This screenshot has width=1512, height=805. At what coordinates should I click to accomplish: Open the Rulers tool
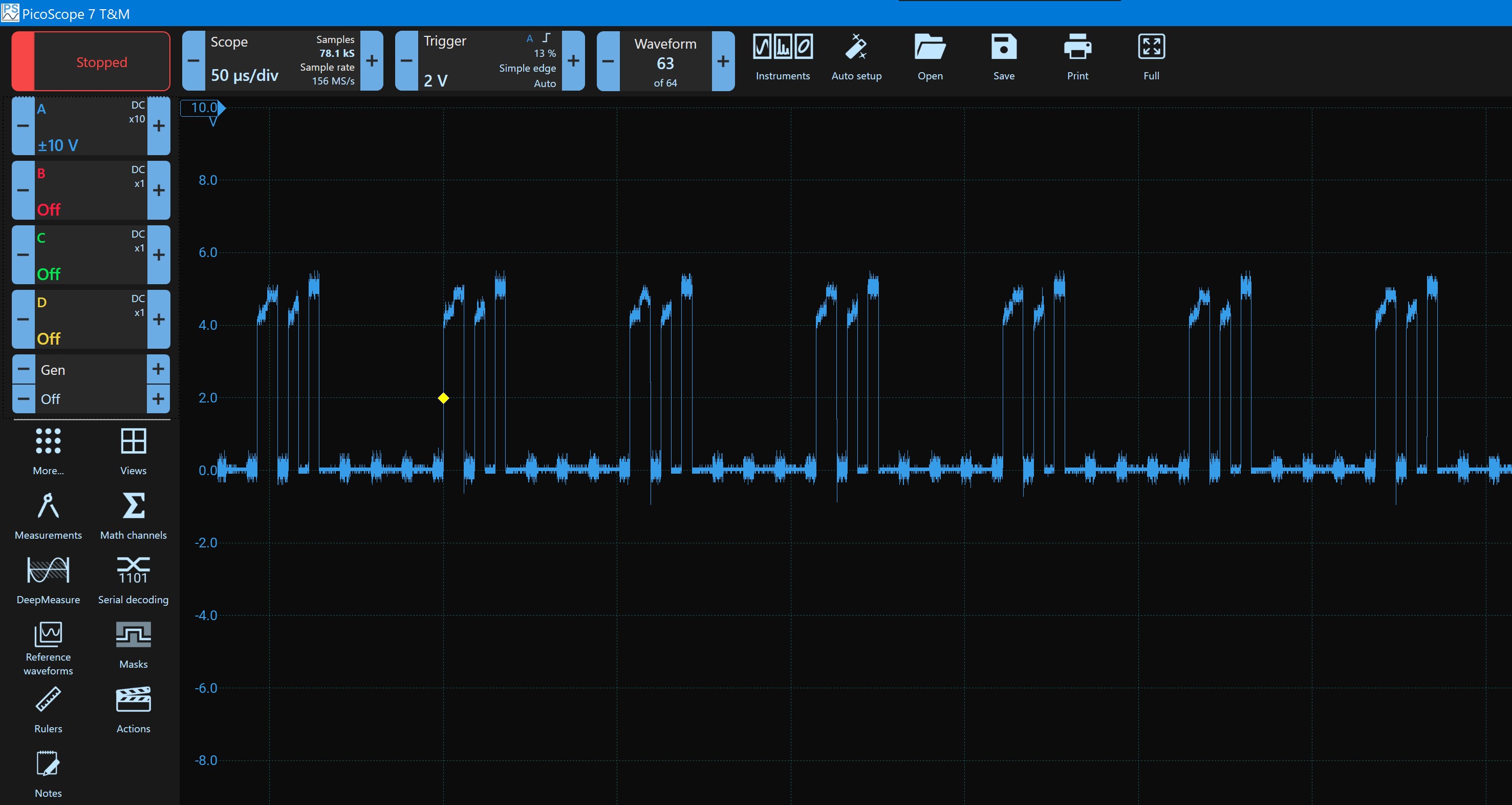(48, 709)
